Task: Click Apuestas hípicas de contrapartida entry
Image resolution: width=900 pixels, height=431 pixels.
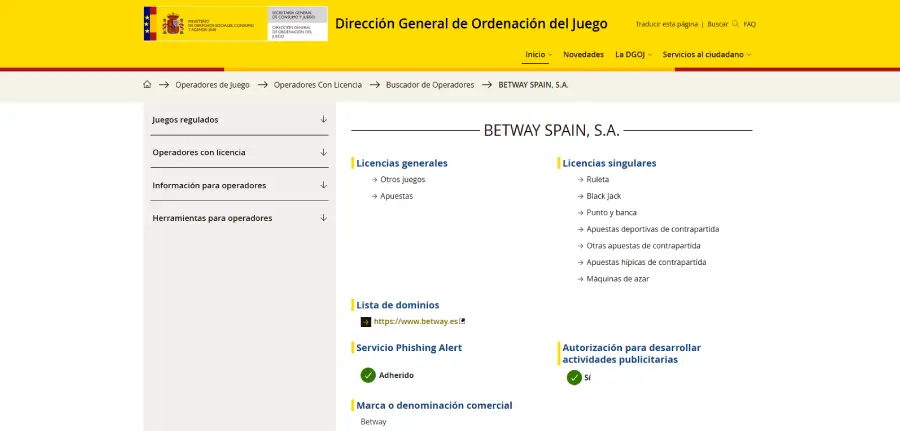Action: 646,262
